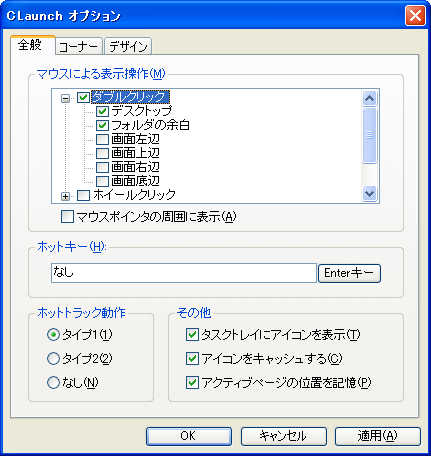Click the tree list scrollbar thumb
The height and width of the screenshot is (456, 431).
369,135
